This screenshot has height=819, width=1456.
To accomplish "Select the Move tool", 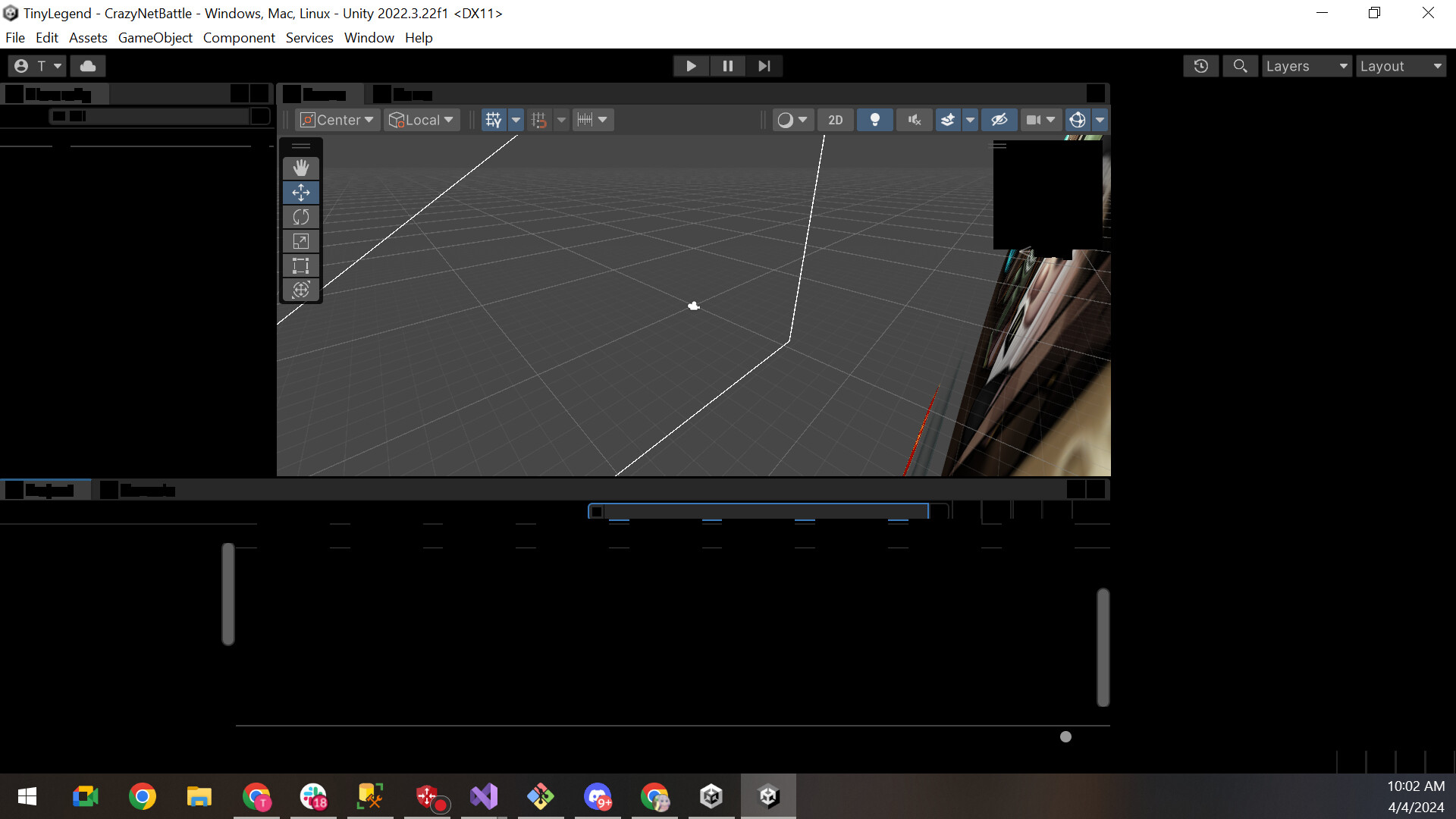I will [x=301, y=193].
